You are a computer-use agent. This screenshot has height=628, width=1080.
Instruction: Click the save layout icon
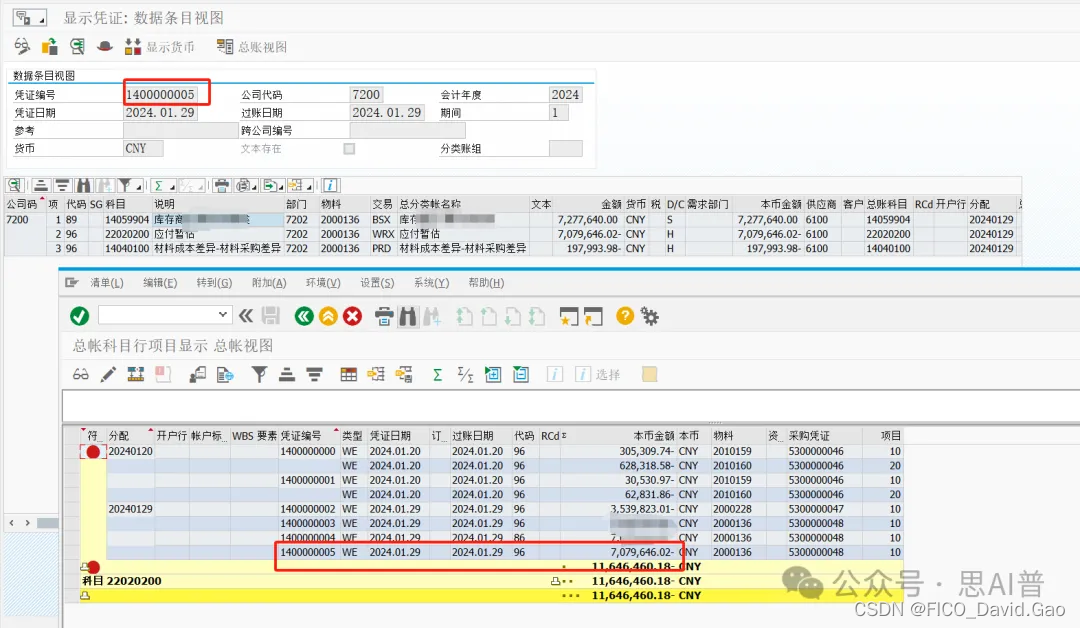404,375
